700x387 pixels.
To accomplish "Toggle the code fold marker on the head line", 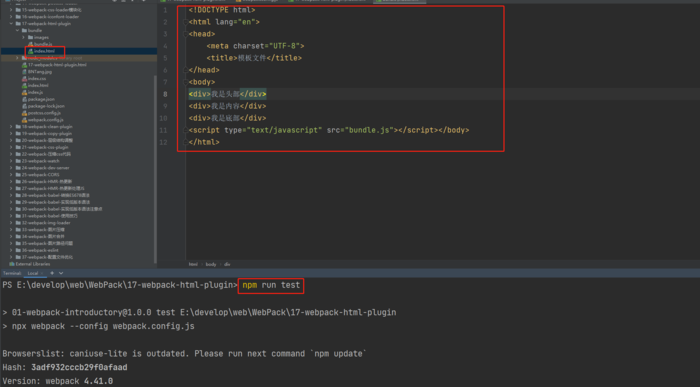I will point(185,34).
